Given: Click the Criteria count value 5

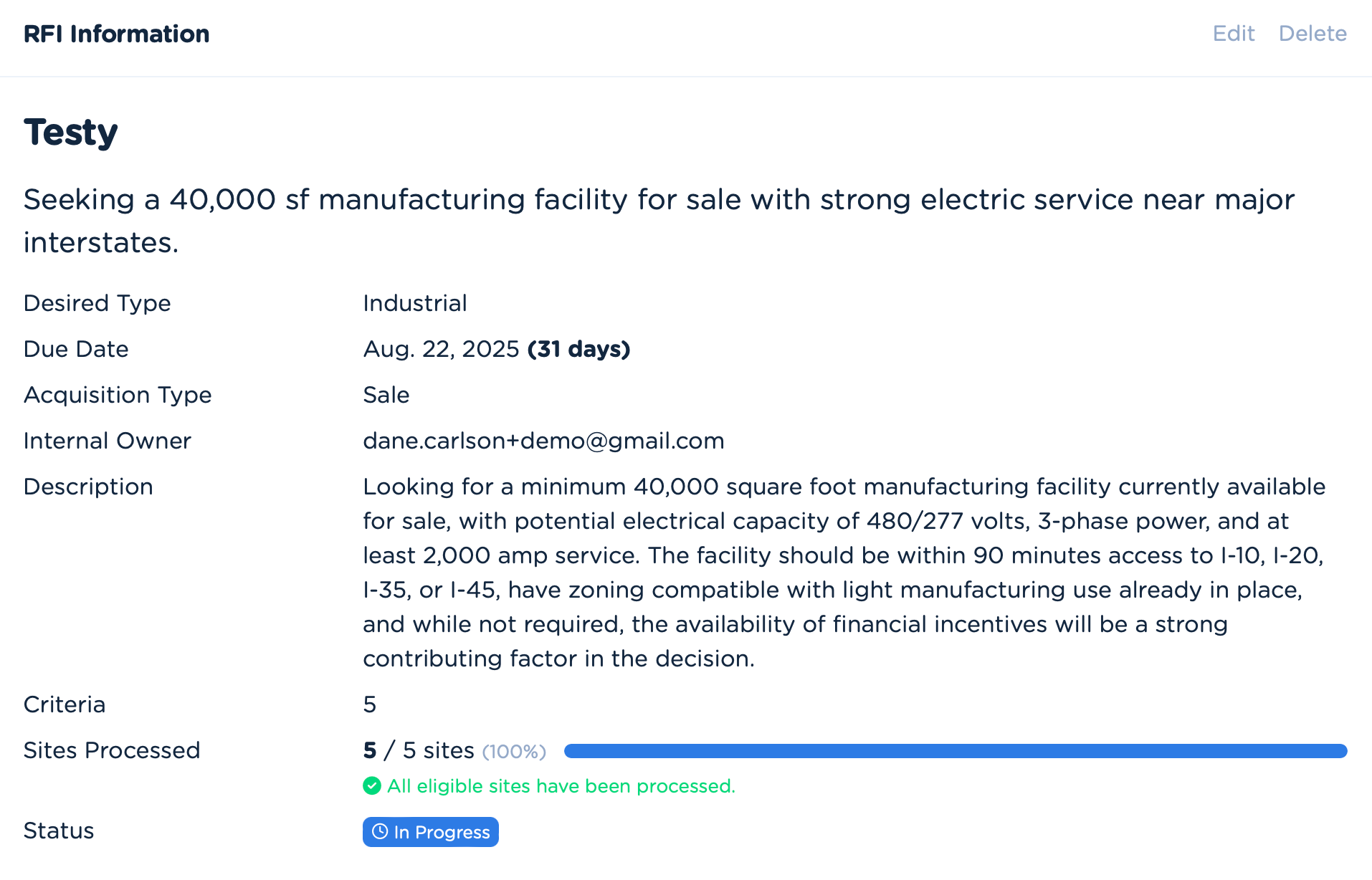Looking at the screenshot, I should 369,704.
